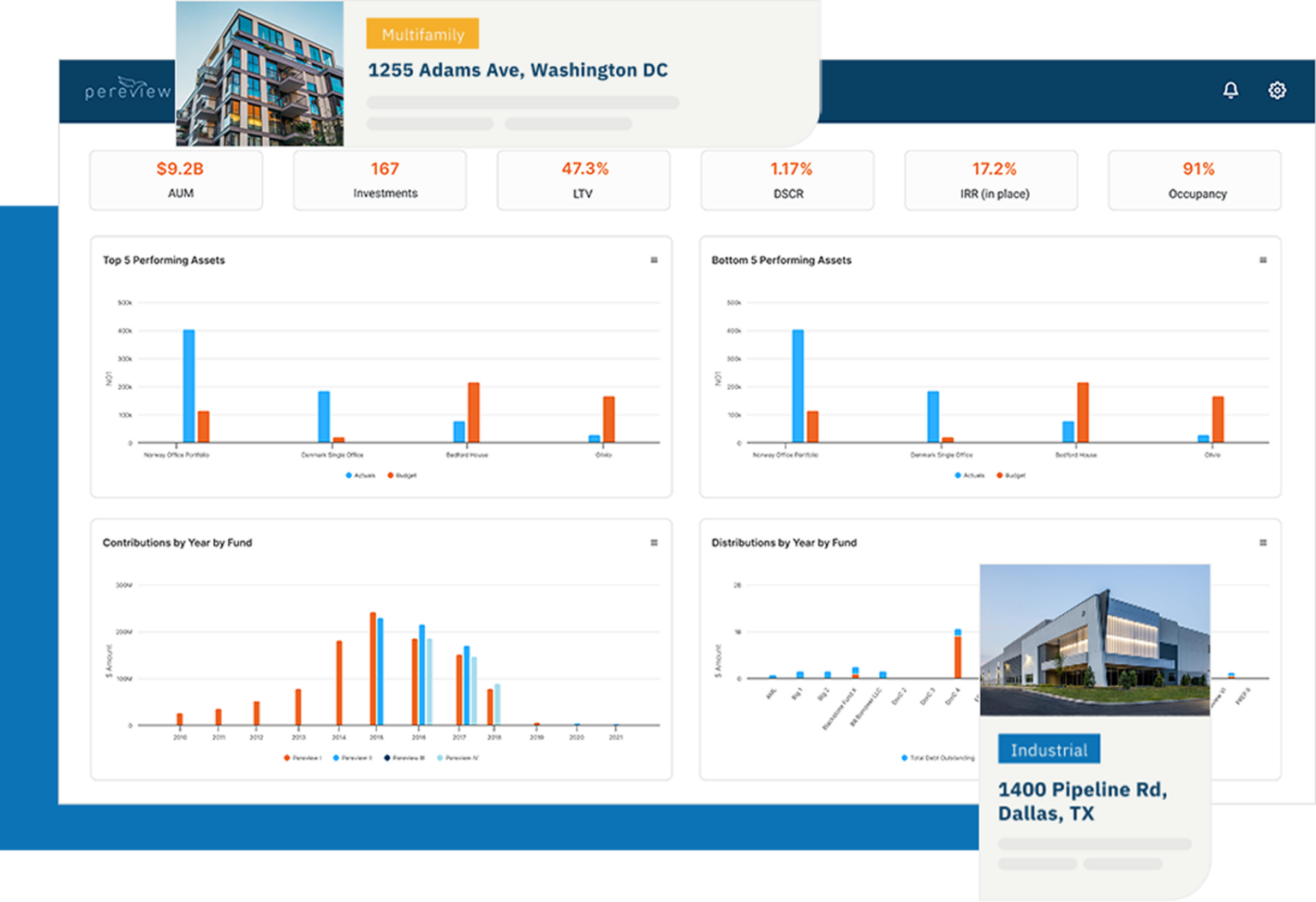Click the Multifamily tag
Viewport: 1316px width, 902px height.
click(x=422, y=34)
